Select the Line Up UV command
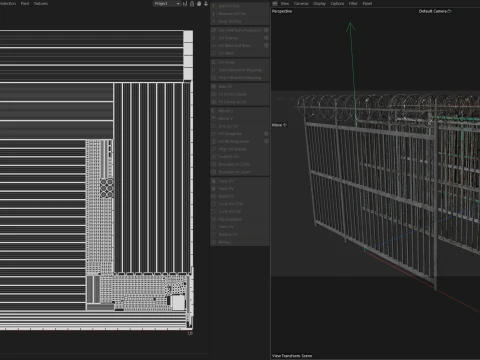 tap(228, 126)
